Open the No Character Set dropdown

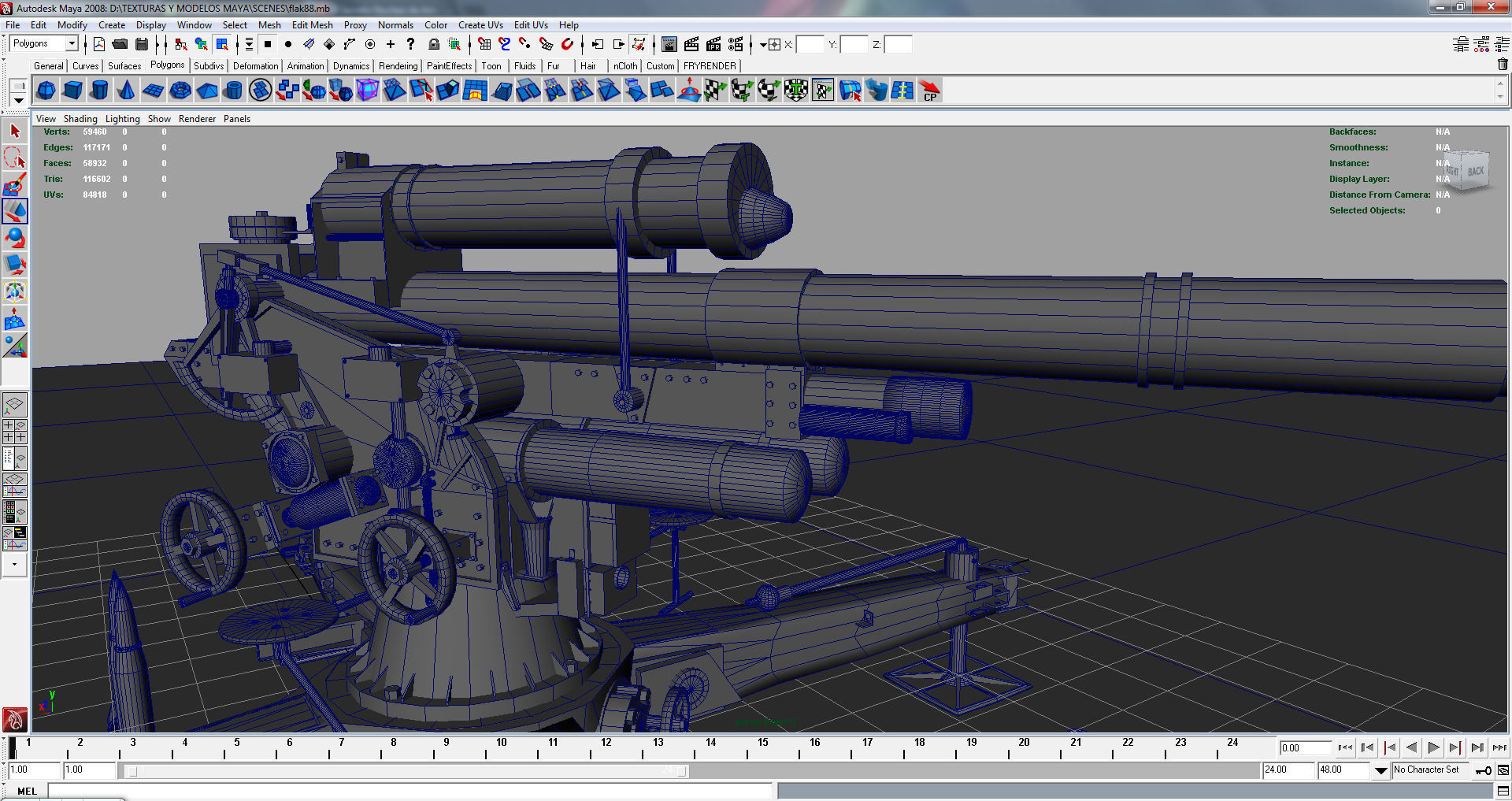pyautogui.click(x=1381, y=770)
